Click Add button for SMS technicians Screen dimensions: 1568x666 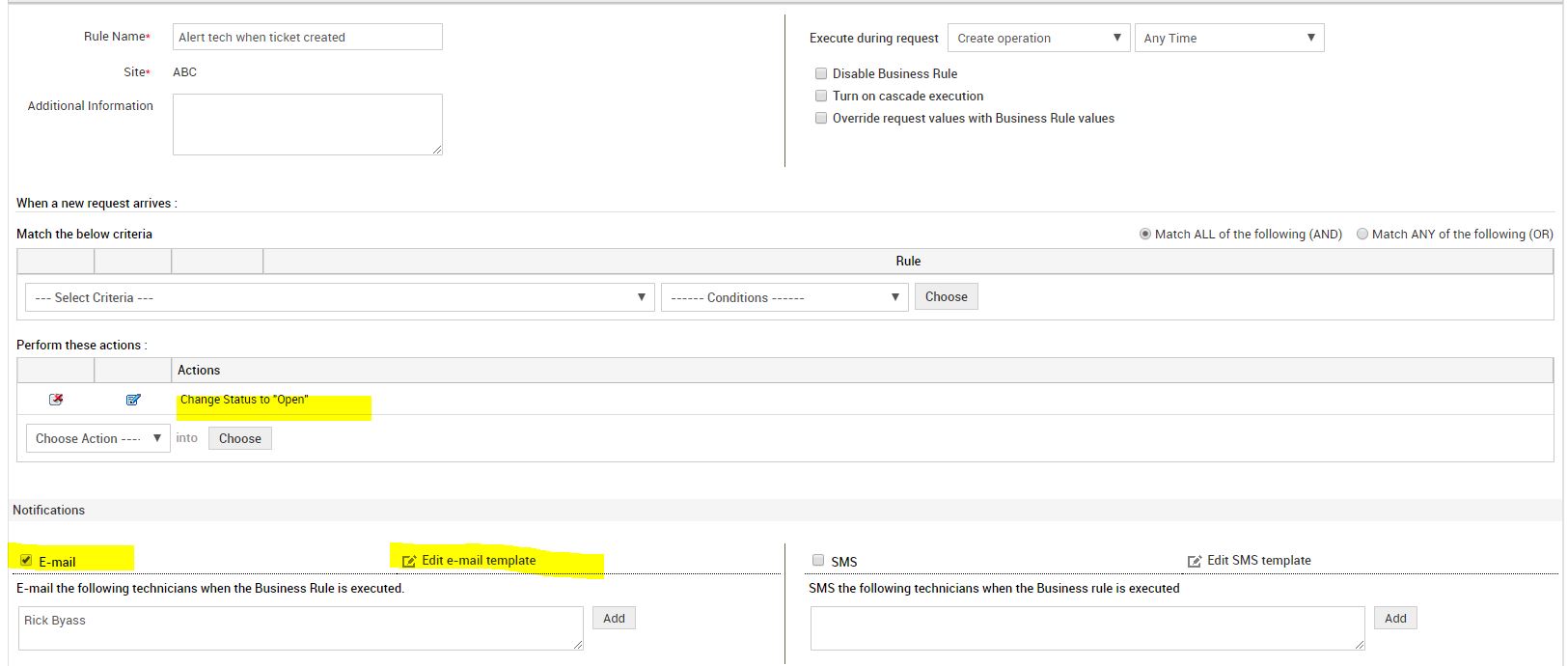[1395, 619]
